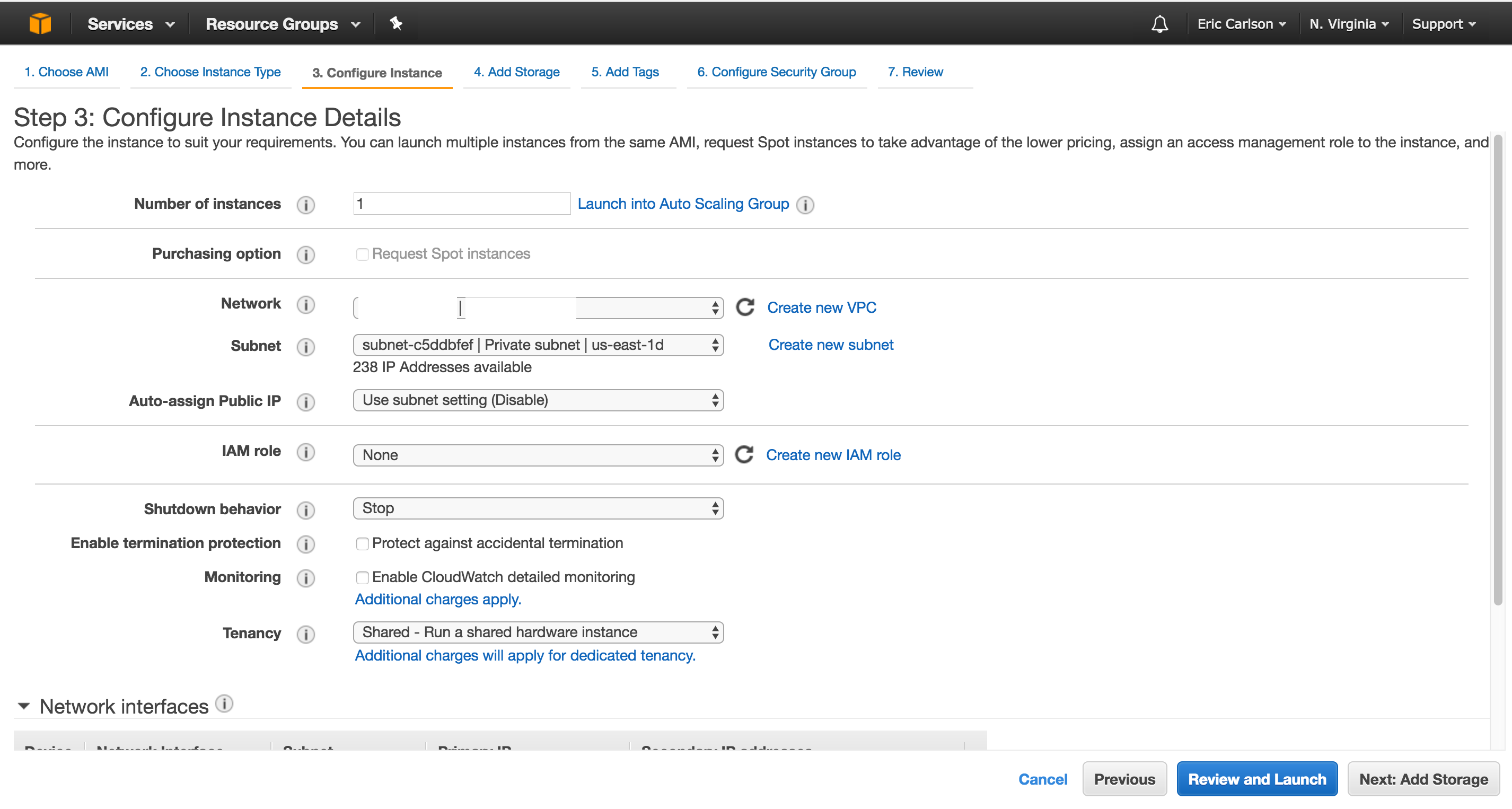Toggle Protect against accidental termination
The image size is (1512, 809).
[x=362, y=543]
